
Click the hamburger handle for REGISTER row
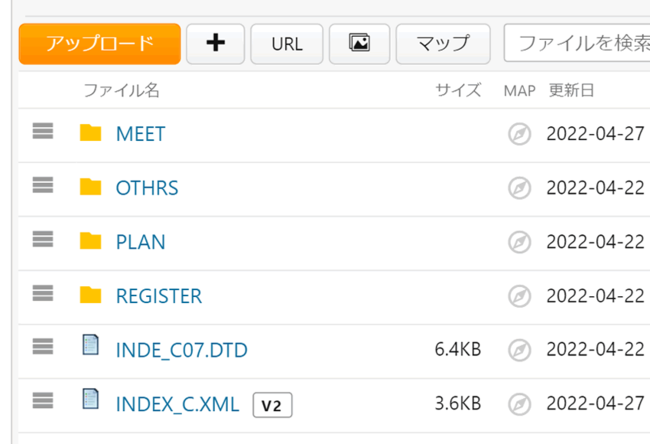point(42,294)
